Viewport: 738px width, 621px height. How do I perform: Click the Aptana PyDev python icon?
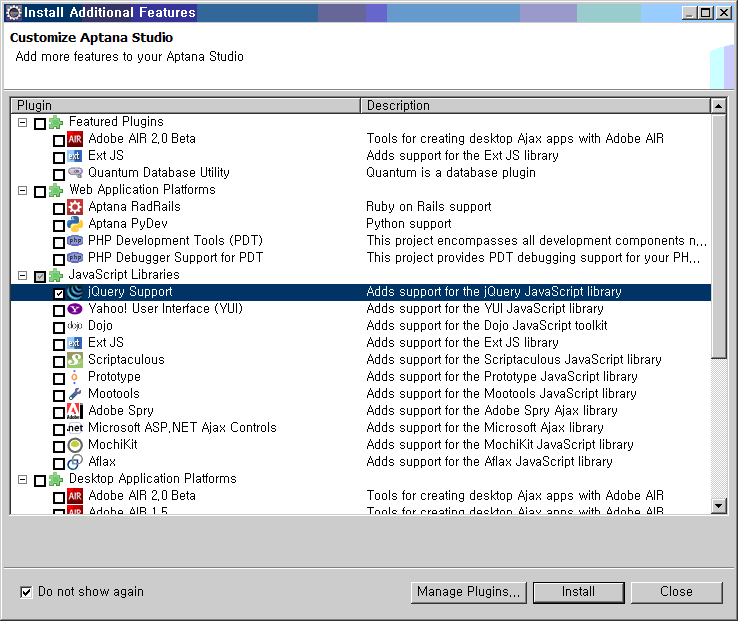pos(75,224)
